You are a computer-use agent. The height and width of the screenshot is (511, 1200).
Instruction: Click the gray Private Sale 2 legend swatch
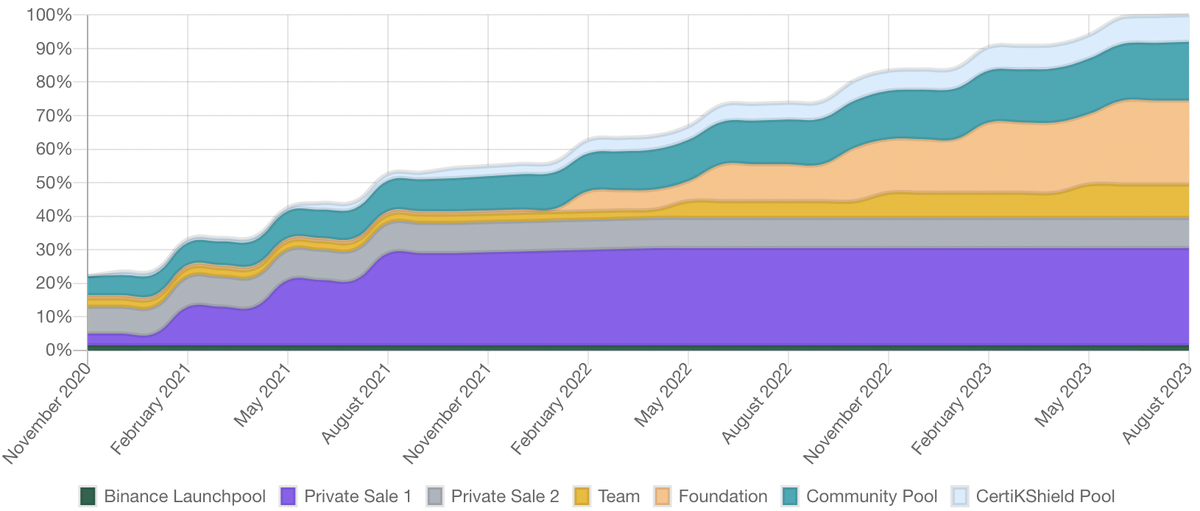click(435, 496)
